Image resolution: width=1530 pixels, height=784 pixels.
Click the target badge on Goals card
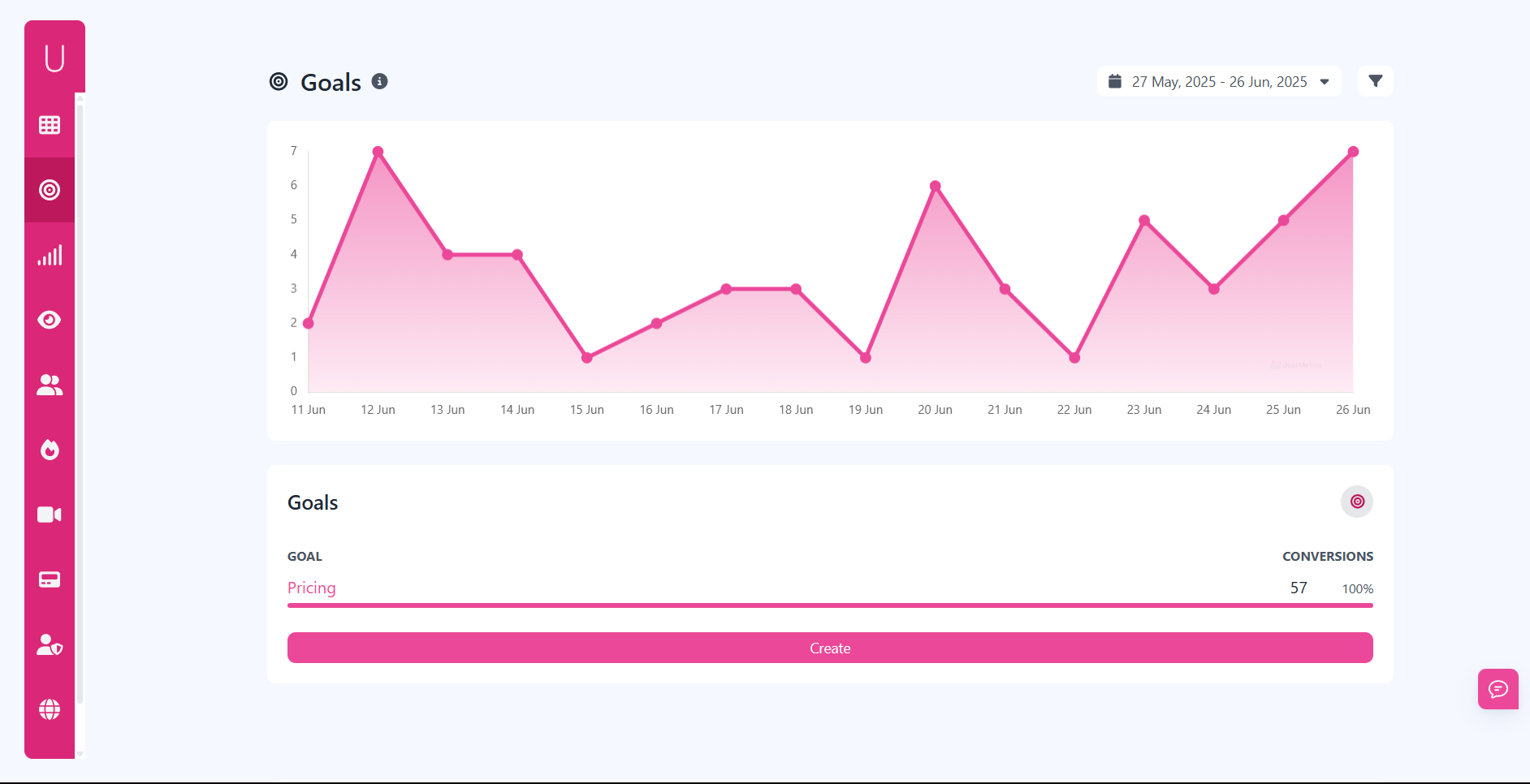1355,502
